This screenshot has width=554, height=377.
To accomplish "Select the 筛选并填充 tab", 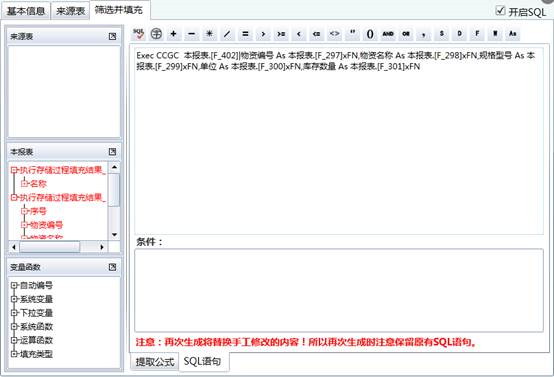I will pos(119,10).
